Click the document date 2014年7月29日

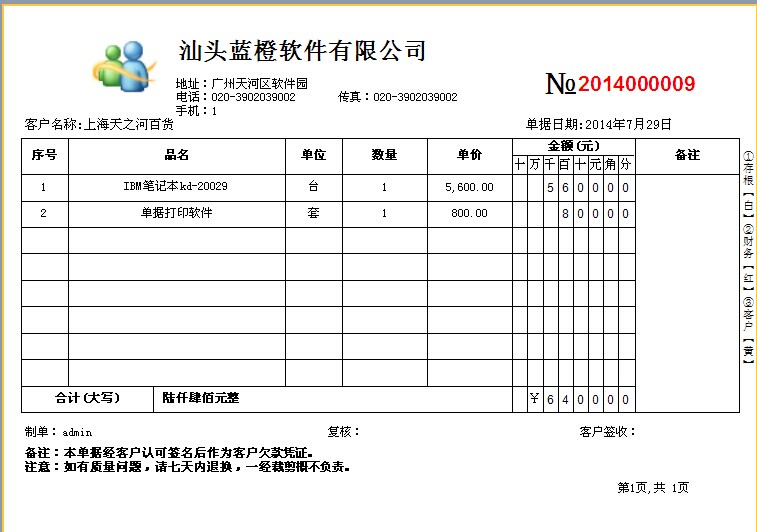[628, 125]
